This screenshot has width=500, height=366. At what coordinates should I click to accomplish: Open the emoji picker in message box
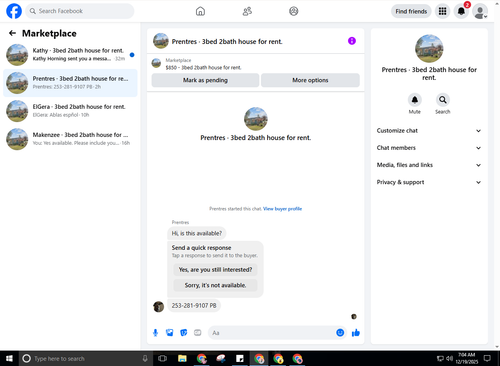(x=340, y=333)
